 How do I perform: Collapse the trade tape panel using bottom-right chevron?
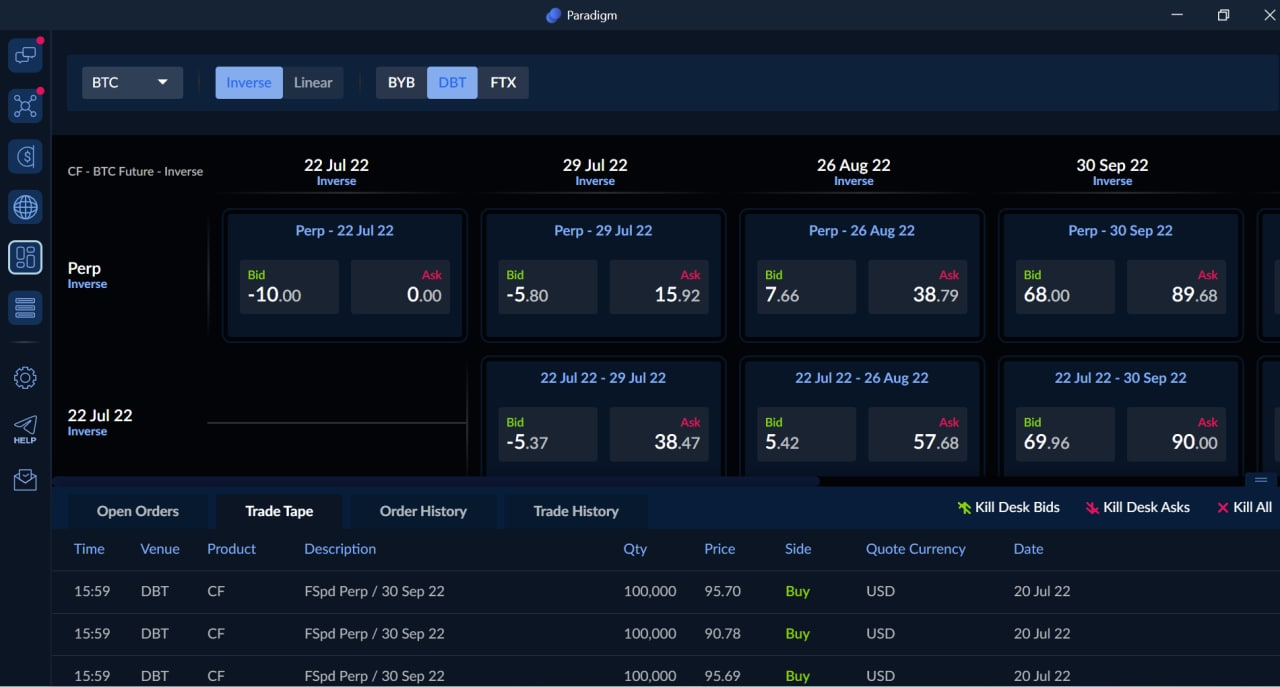[1262, 479]
